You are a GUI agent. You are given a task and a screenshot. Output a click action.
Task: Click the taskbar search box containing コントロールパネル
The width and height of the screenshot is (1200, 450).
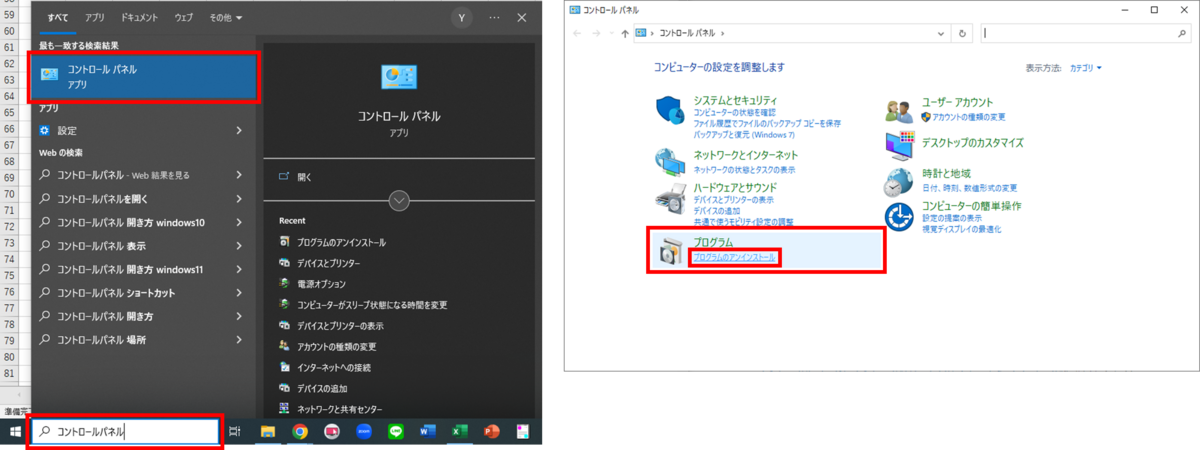click(x=125, y=431)
